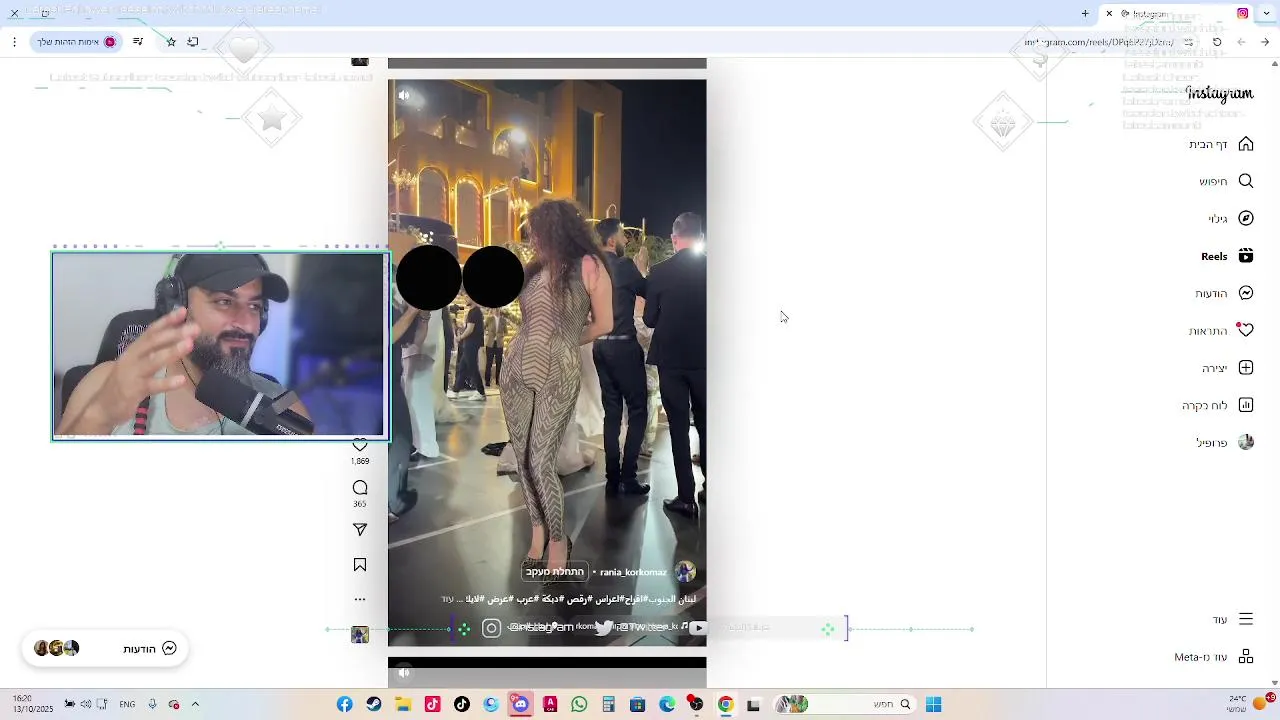The height and width of the screenshot is (720, 1280).
Task: Open the Dashboard (לוח בקרה) chart icon
Action: (1217, 405)
